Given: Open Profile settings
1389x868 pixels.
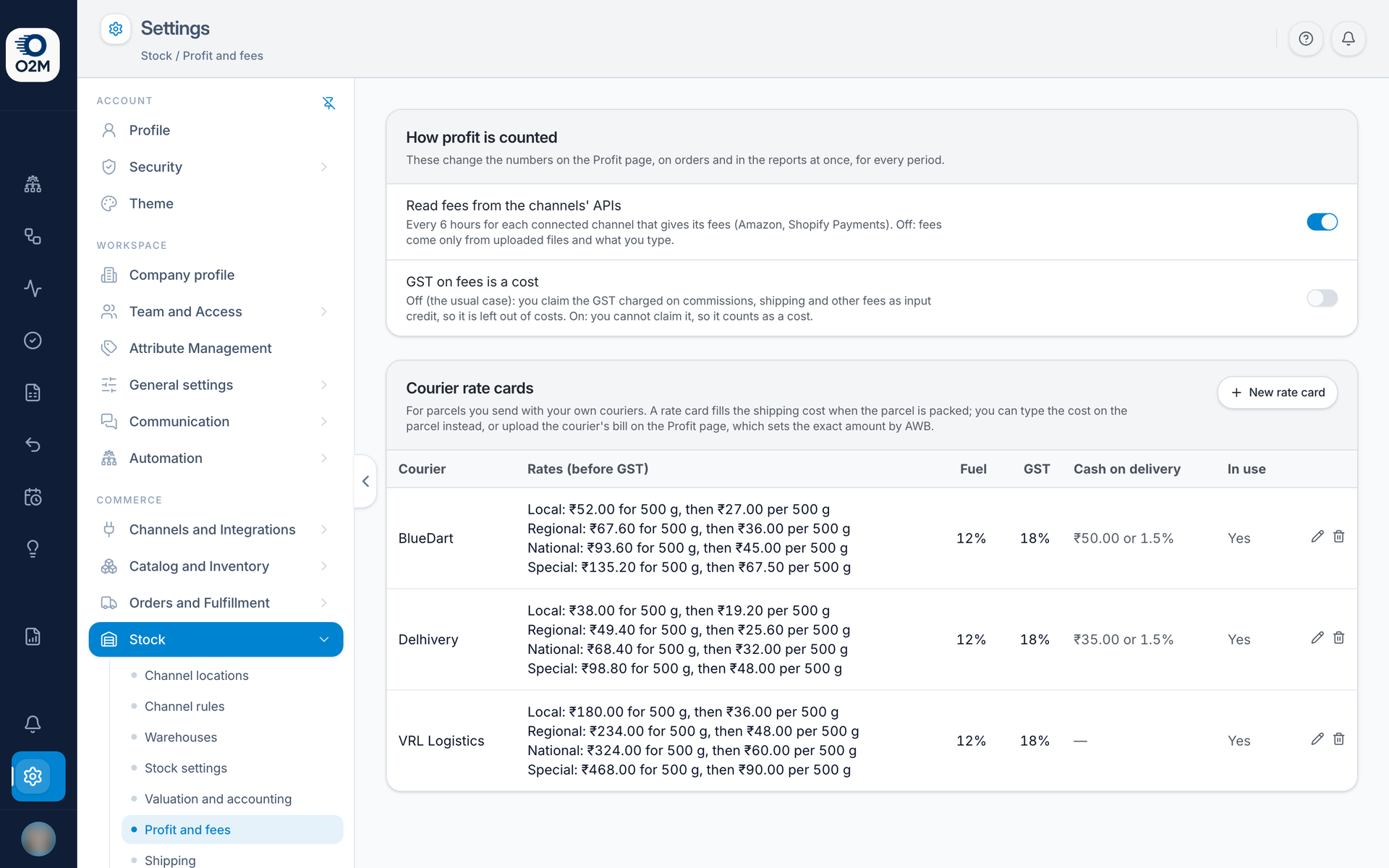Looking at the screenshot, I should [216, 130].
